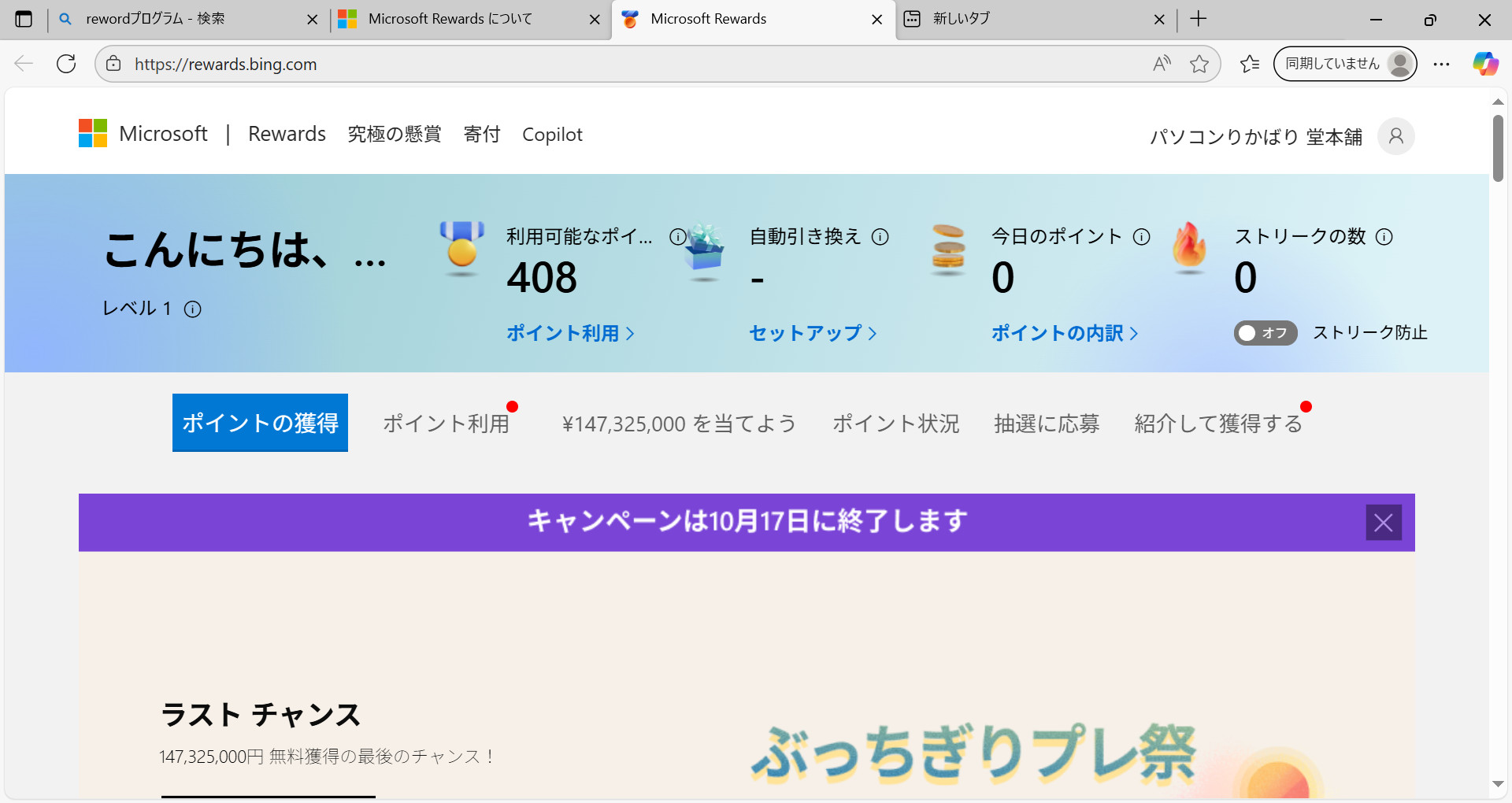Click the info icon beside レベル 1

click(x=194, y=309)
